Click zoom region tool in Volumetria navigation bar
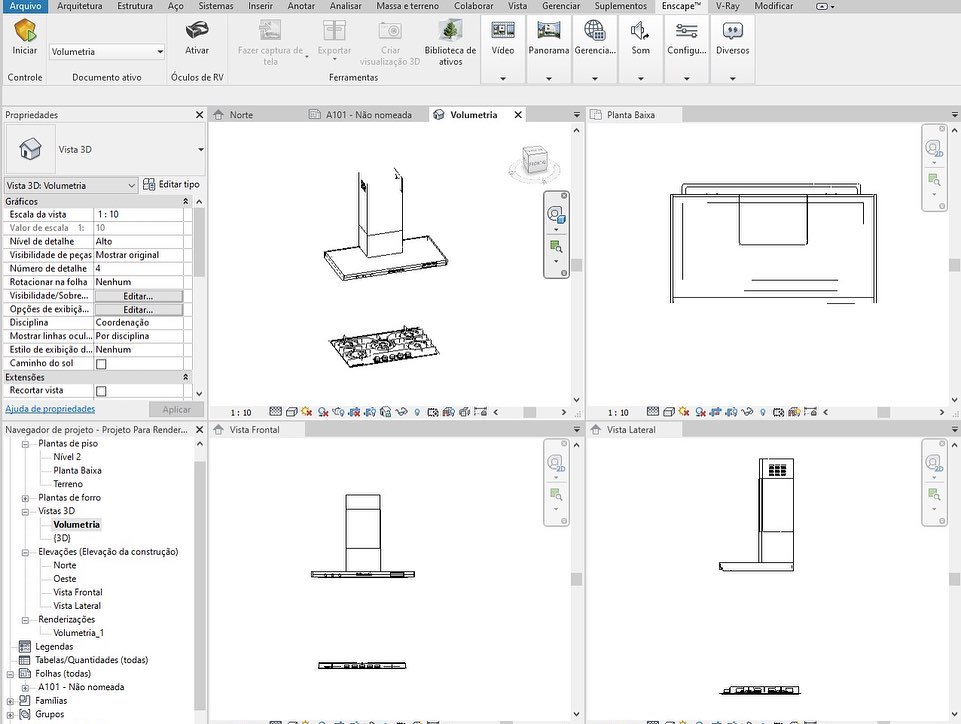The height and width of the screenshot is (724, 961). (556, 246)
